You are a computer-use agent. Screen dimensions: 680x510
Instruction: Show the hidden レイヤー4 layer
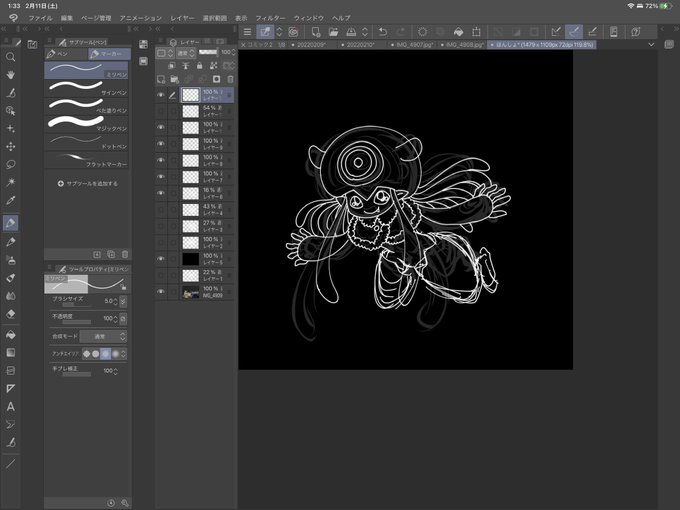tap(161, 209)
